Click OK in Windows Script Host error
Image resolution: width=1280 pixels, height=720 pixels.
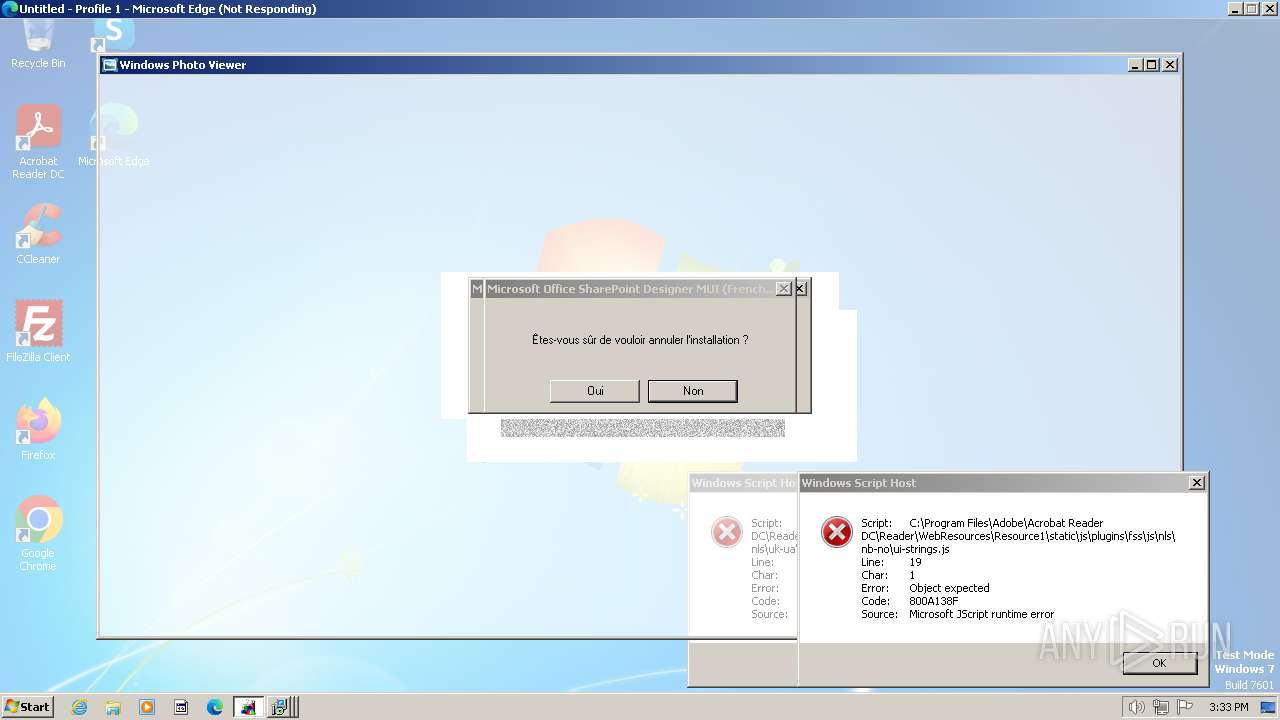point(1159,663)
